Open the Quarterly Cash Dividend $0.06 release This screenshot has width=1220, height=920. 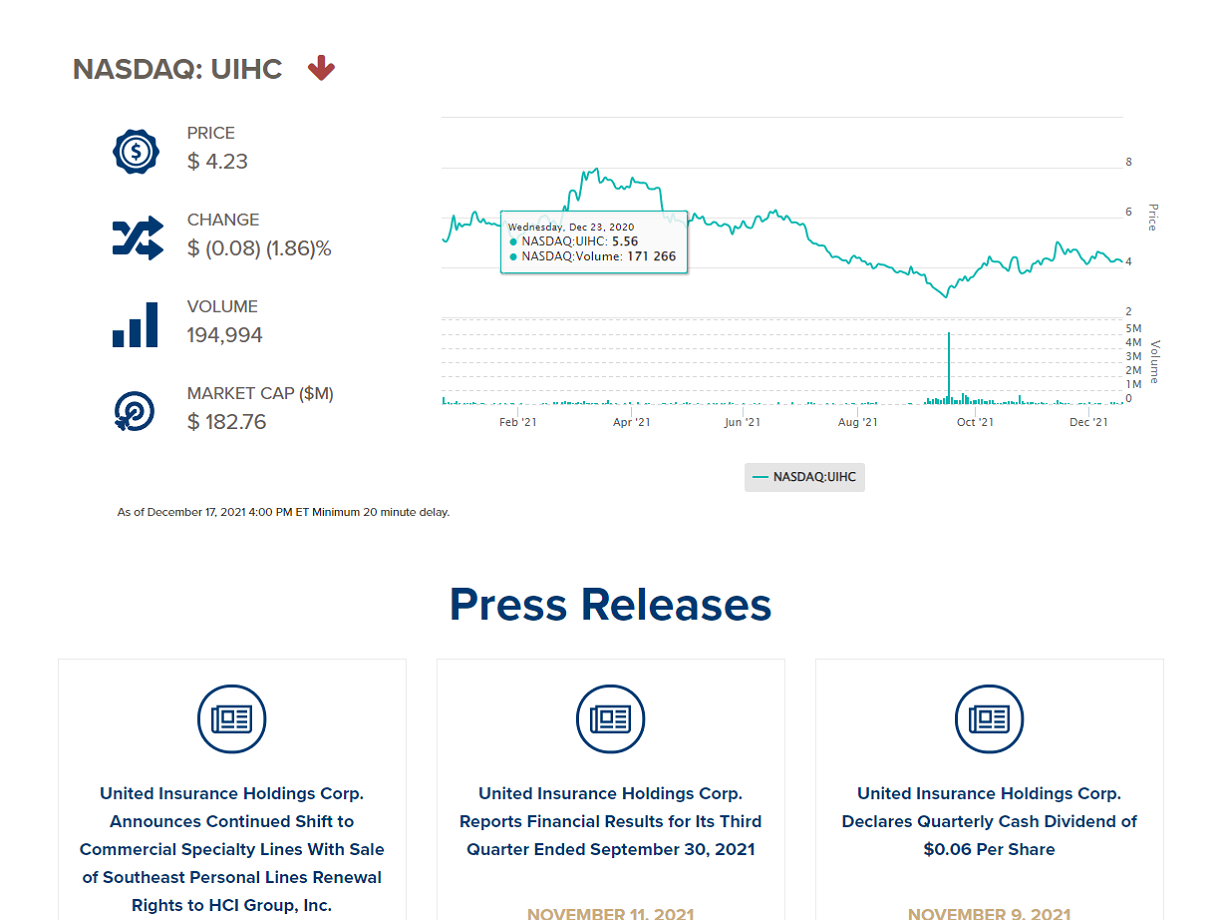[989, 821]
